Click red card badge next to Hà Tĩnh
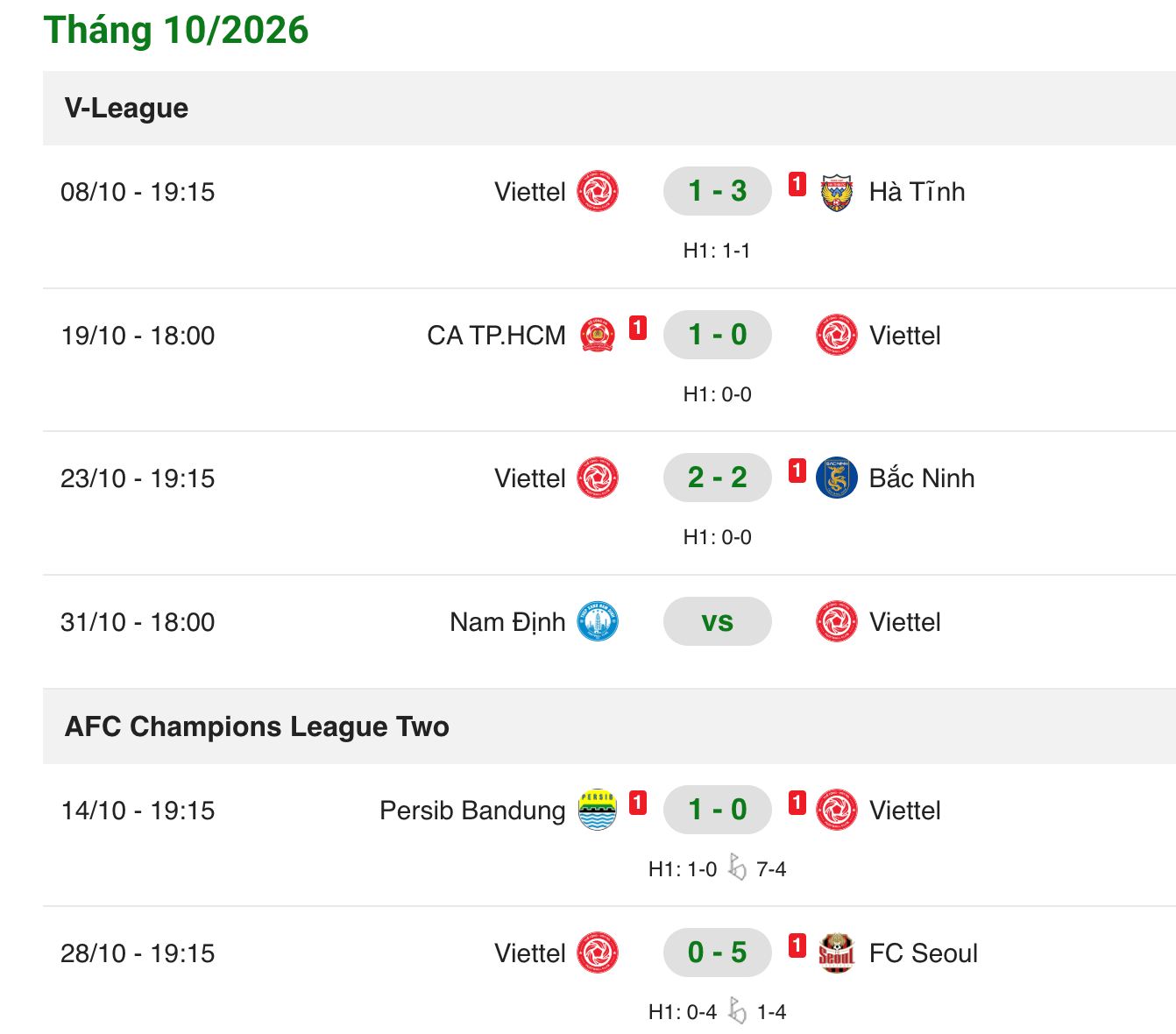1176x1034 pixels. [797, 184]
